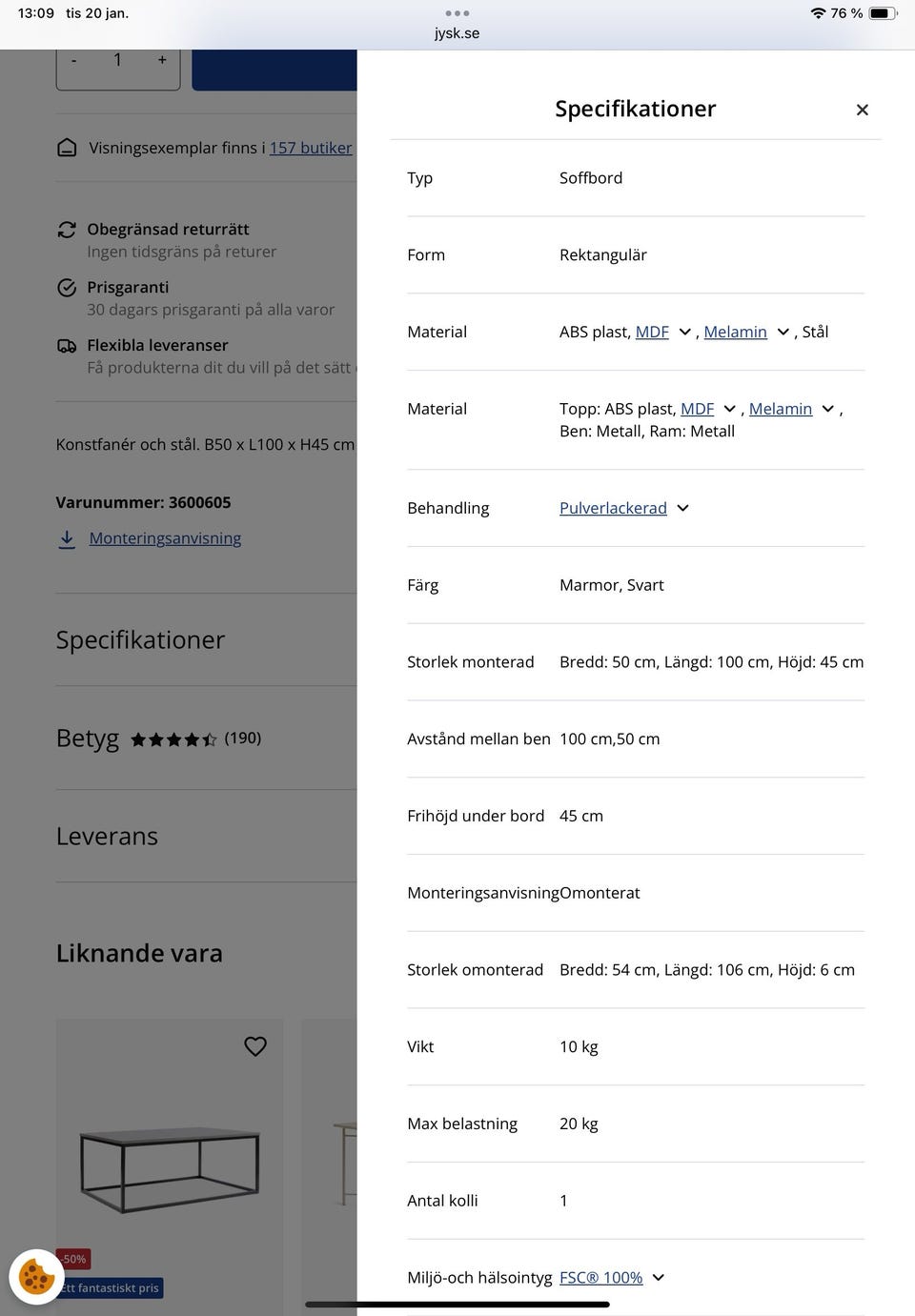Click the store icon beside Visningsexemplar

click(67, 148)
